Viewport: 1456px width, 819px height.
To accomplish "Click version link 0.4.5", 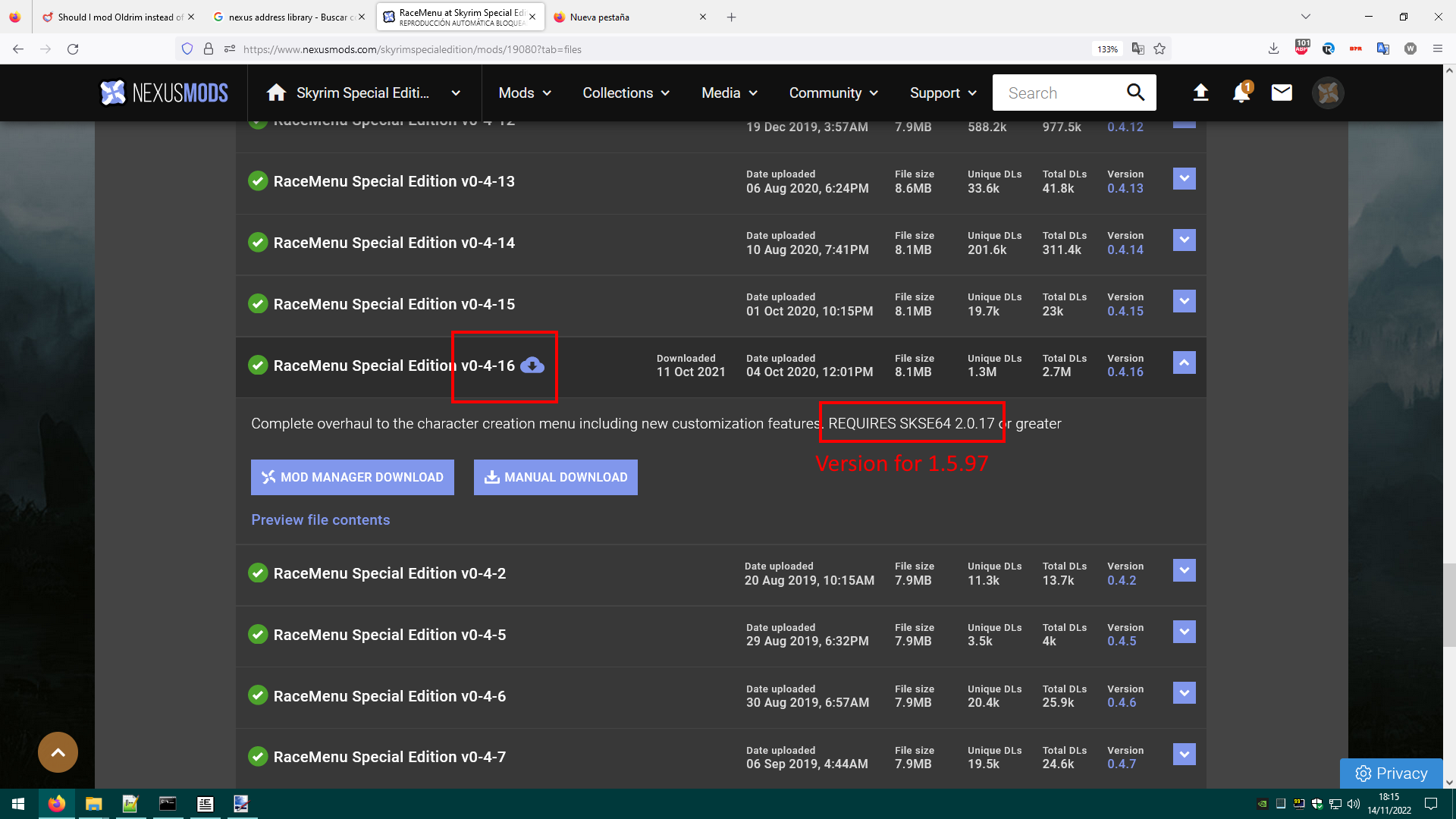I will click(1122, 642).
